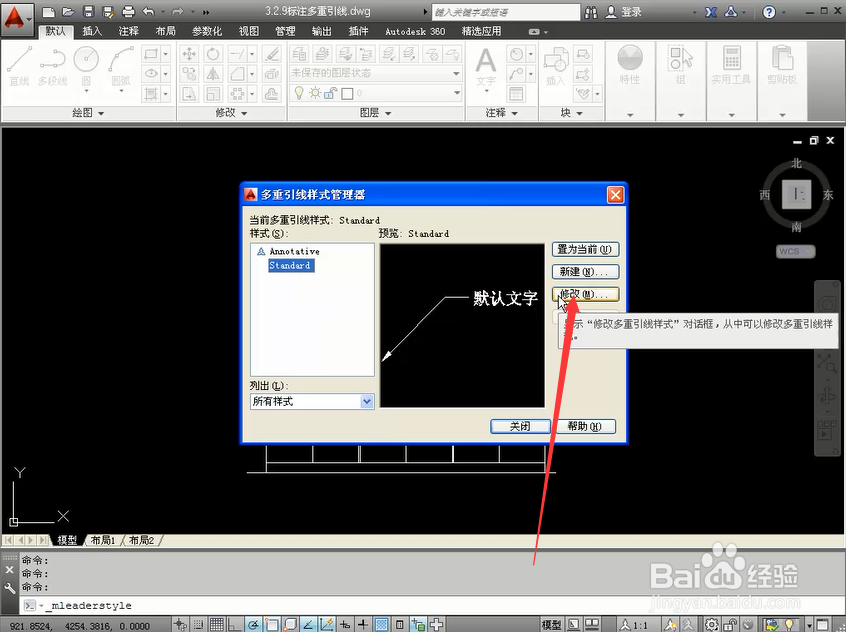Click the Group (组) icon
Screen dimensions: 846x632
(680, 65)
